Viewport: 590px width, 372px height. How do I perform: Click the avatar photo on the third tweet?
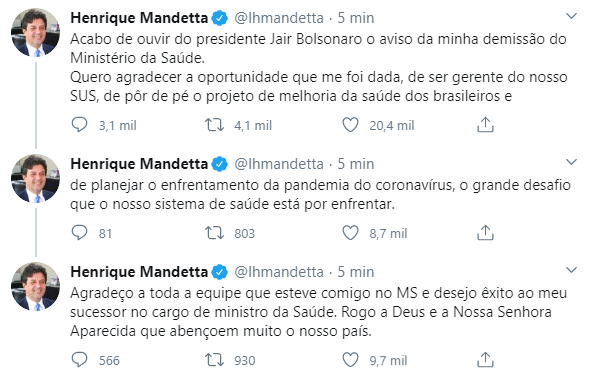point(35,286)
